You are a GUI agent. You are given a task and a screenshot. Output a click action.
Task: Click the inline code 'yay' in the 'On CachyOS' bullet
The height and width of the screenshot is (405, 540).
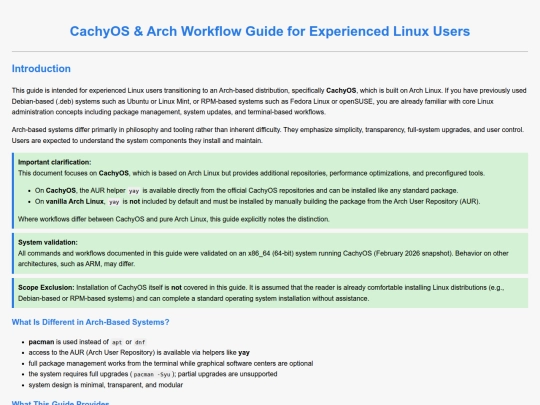tap(134, 191)
